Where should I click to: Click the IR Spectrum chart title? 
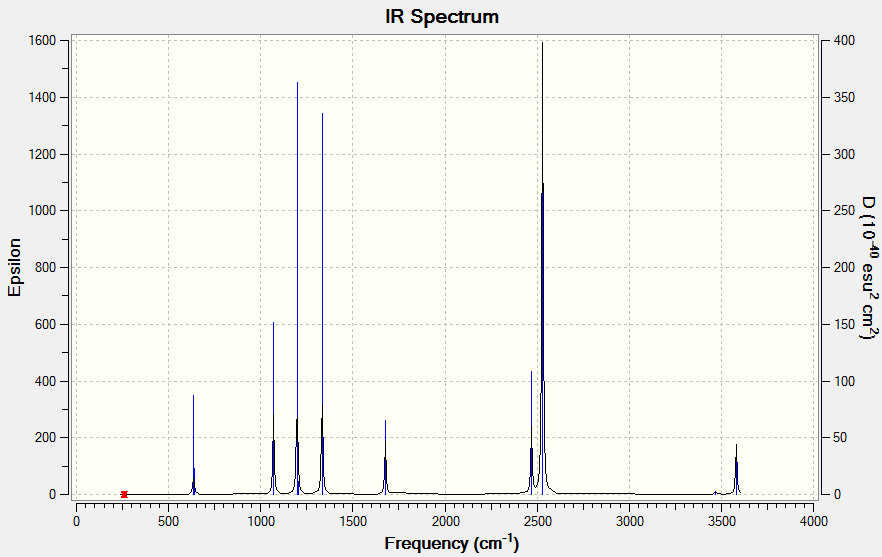(x=442, y=16)
